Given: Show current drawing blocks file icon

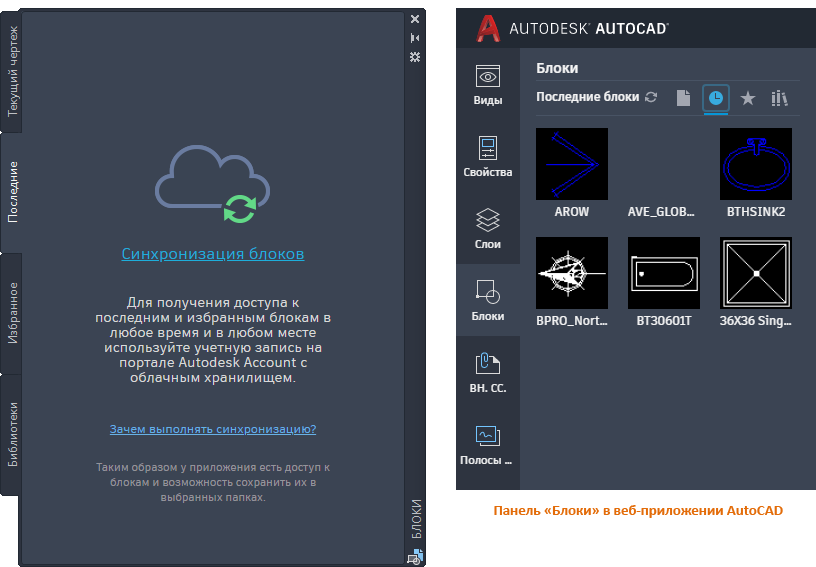Looking at the screenshot, I should 683,98.
